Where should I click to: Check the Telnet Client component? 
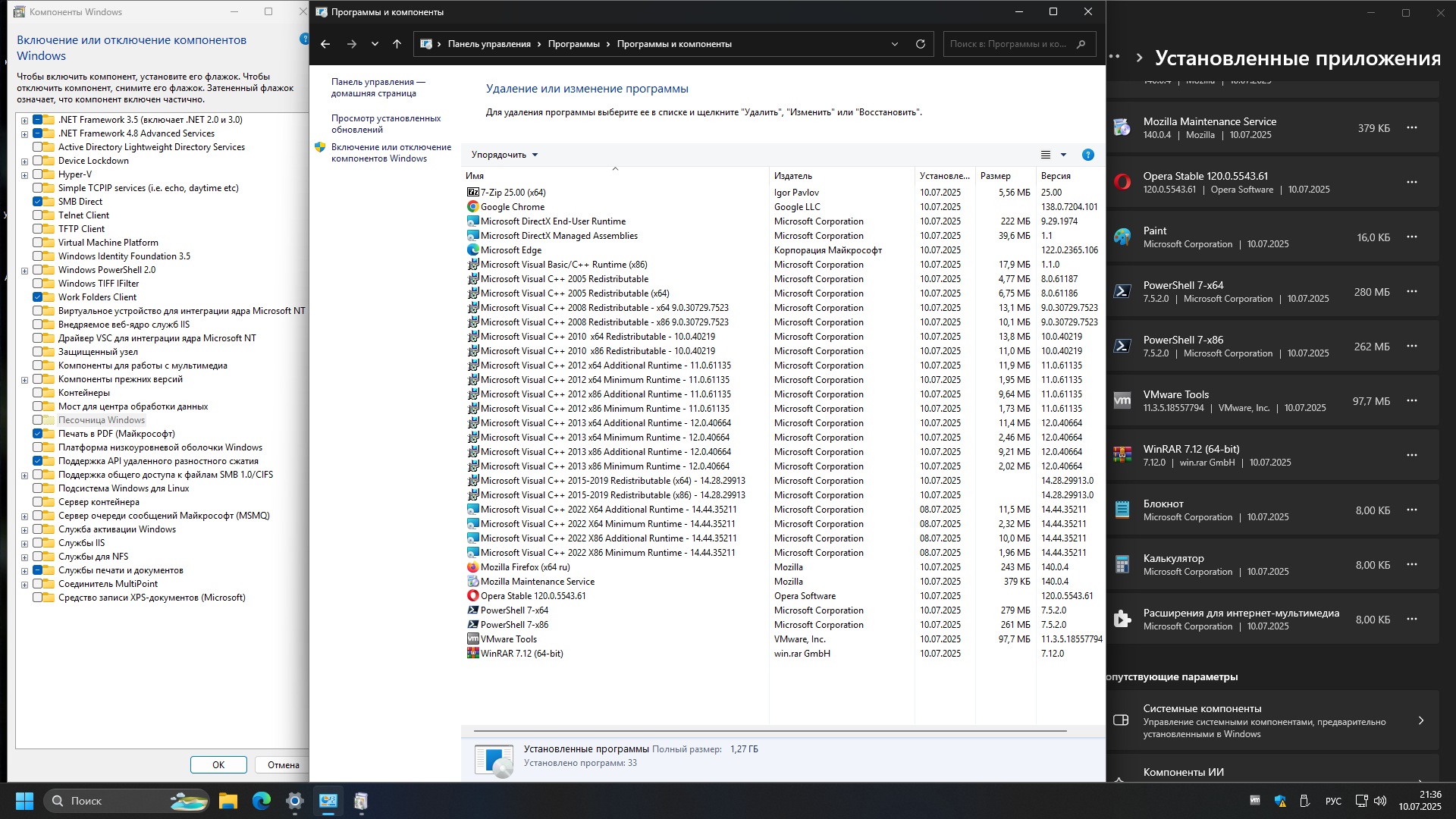(x=37, y=215)
